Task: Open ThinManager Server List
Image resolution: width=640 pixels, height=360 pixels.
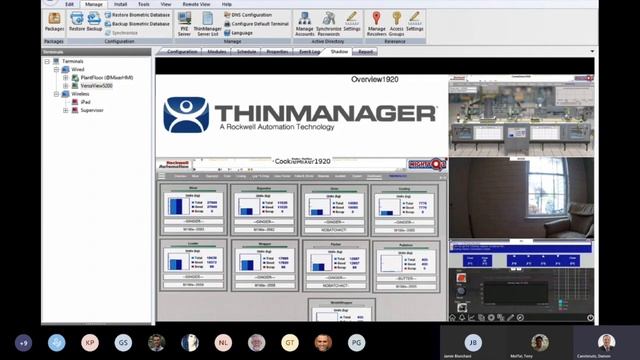Action: click(207, 24)
